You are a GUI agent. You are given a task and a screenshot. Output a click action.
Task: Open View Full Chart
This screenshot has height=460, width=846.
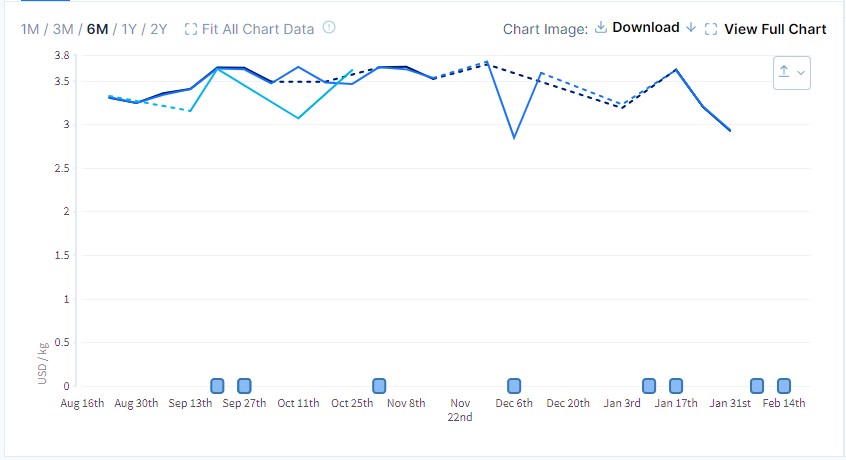click(775, 29)
